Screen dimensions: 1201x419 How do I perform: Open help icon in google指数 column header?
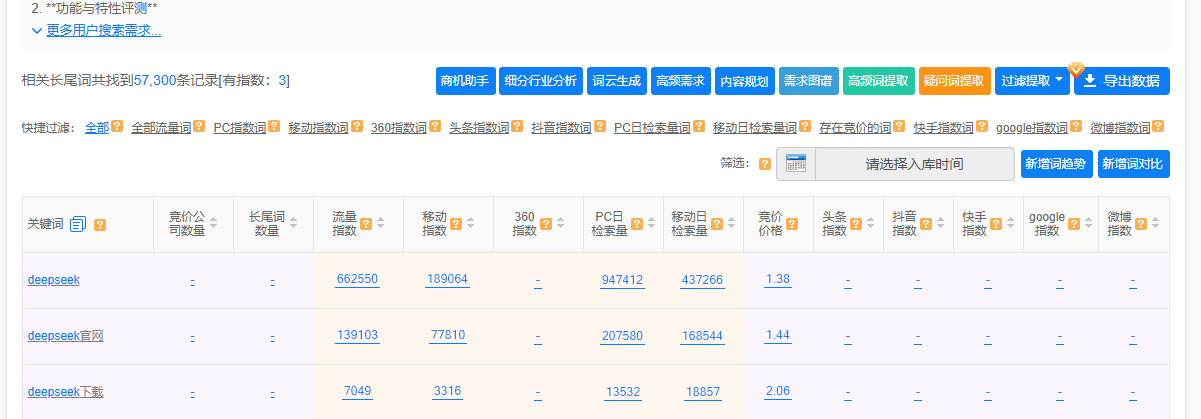pyautogui.click(x=1074, y=224)
